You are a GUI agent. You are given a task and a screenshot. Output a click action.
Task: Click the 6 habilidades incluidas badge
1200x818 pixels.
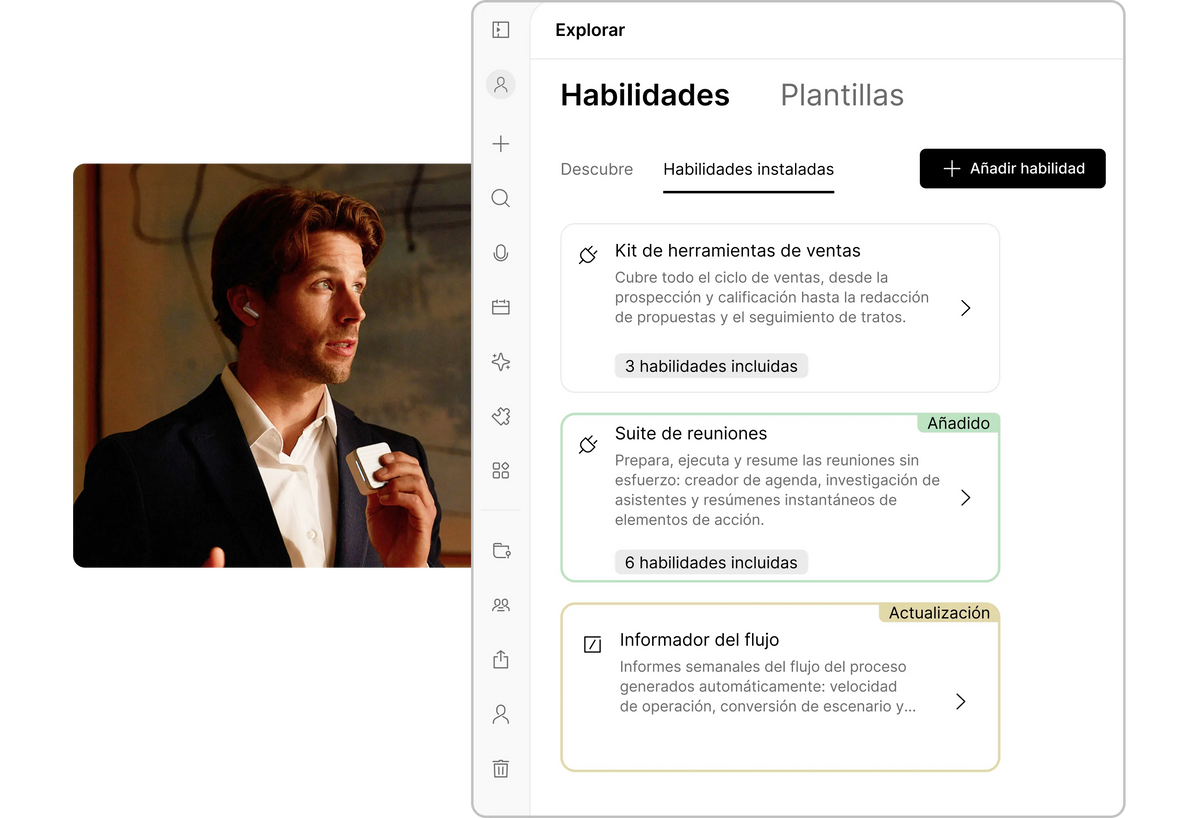tap(711, 562)
